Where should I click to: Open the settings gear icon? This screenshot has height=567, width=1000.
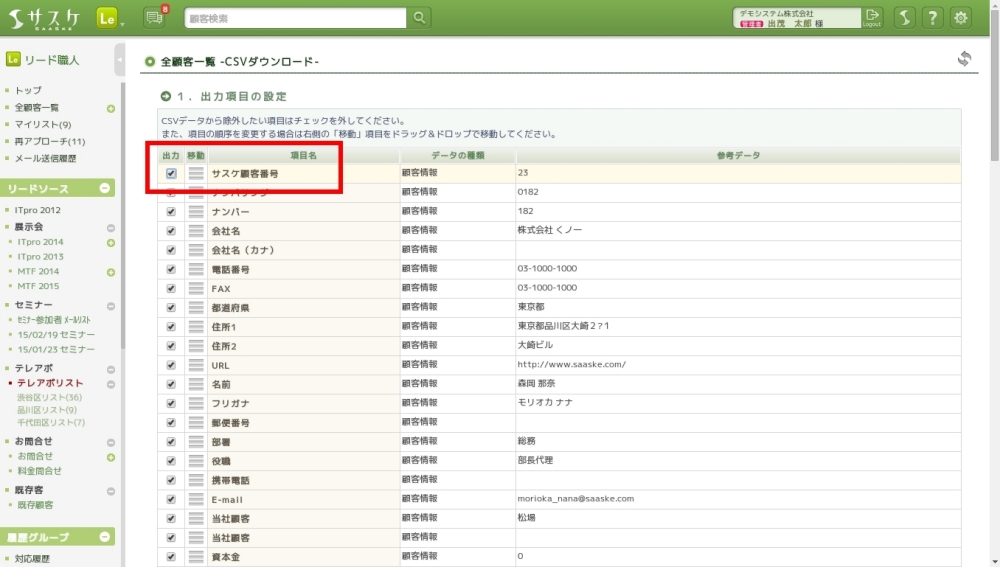coord(961,17)
